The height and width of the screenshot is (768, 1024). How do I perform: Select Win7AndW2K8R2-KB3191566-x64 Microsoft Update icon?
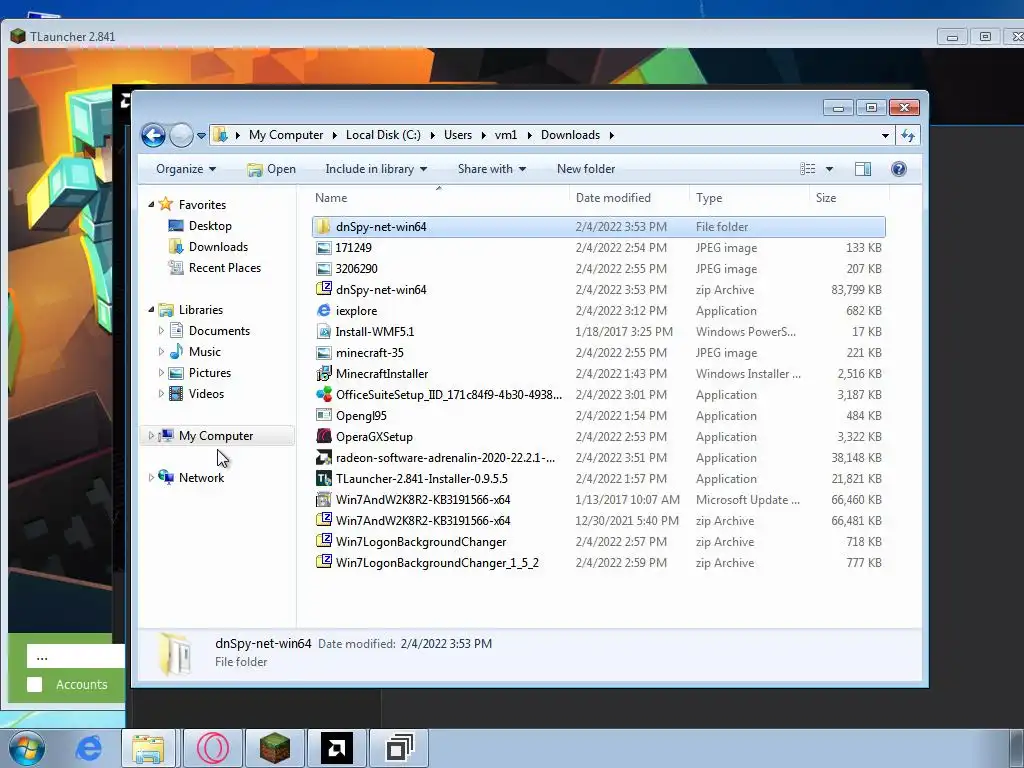tap(323, 500)
